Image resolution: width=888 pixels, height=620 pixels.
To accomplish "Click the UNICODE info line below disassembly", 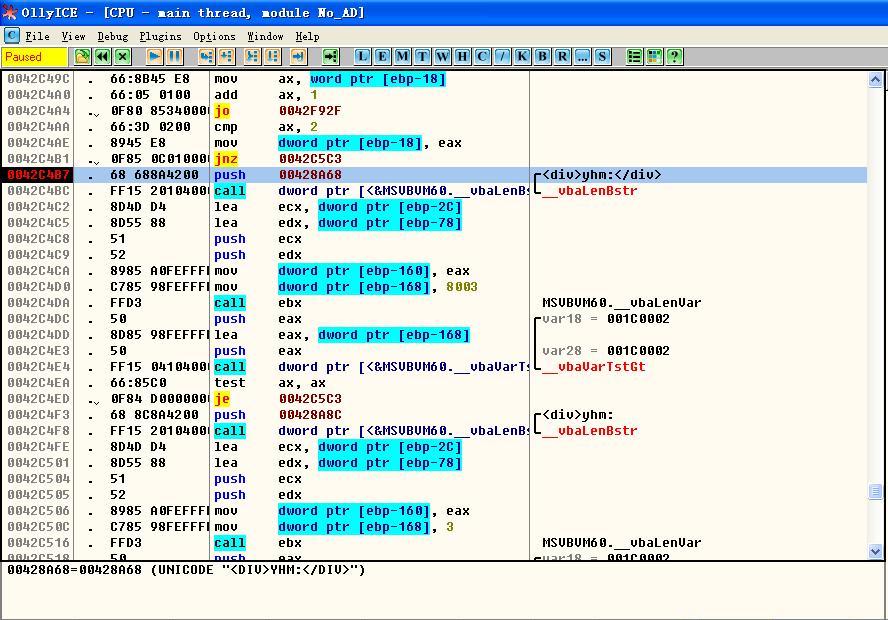I will pos(186,570).
